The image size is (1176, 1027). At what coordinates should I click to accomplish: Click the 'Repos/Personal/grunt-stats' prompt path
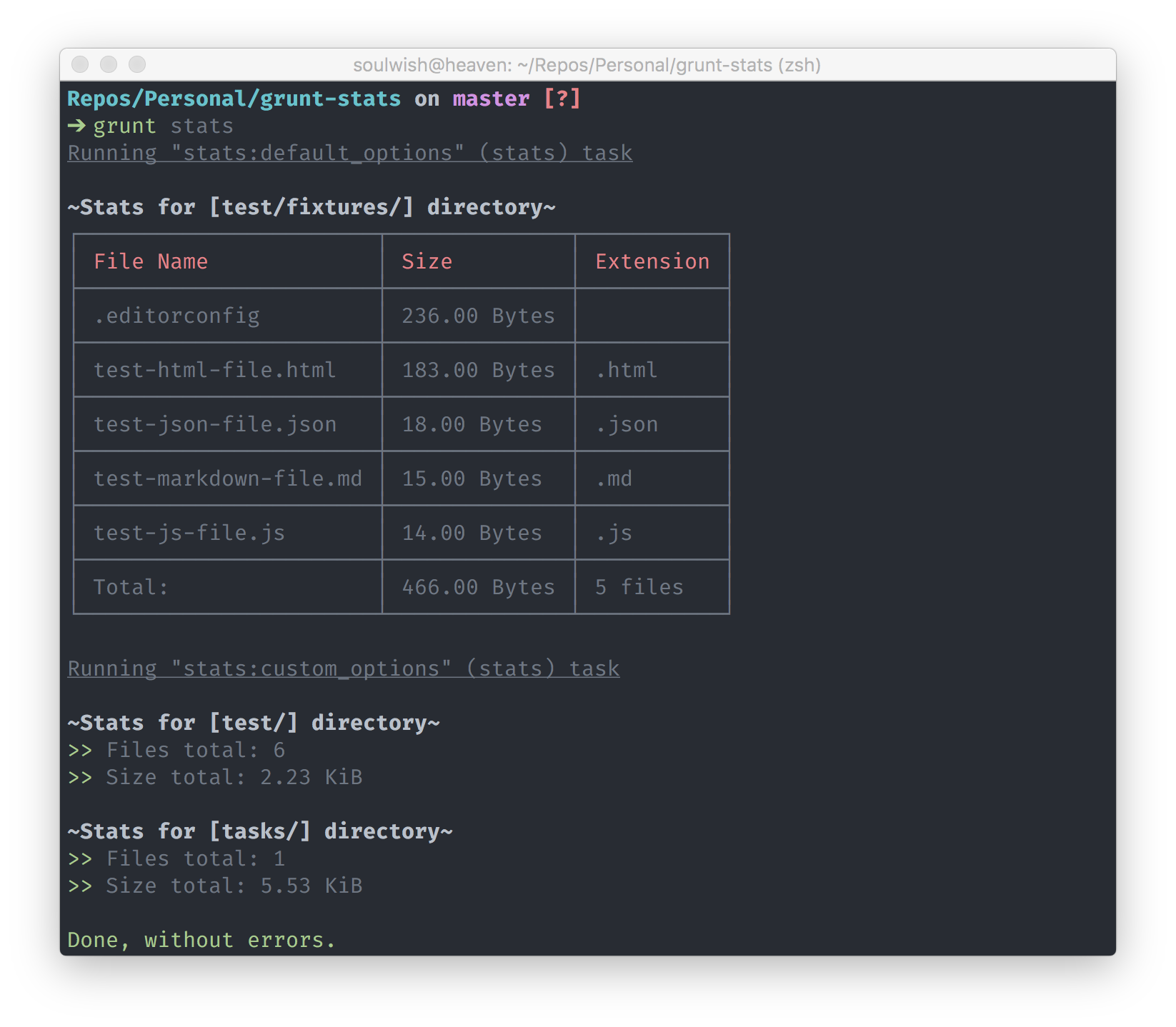[234, 99]
